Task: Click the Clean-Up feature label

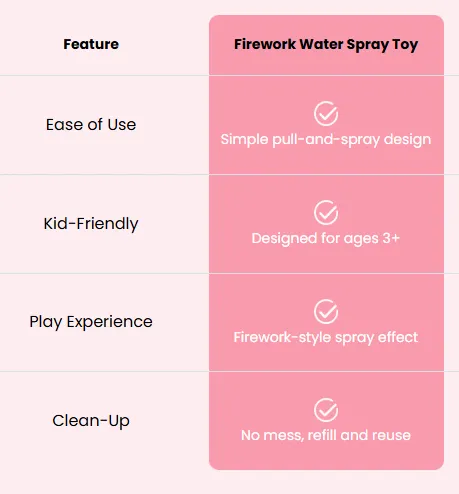Action: pos(91,421)
